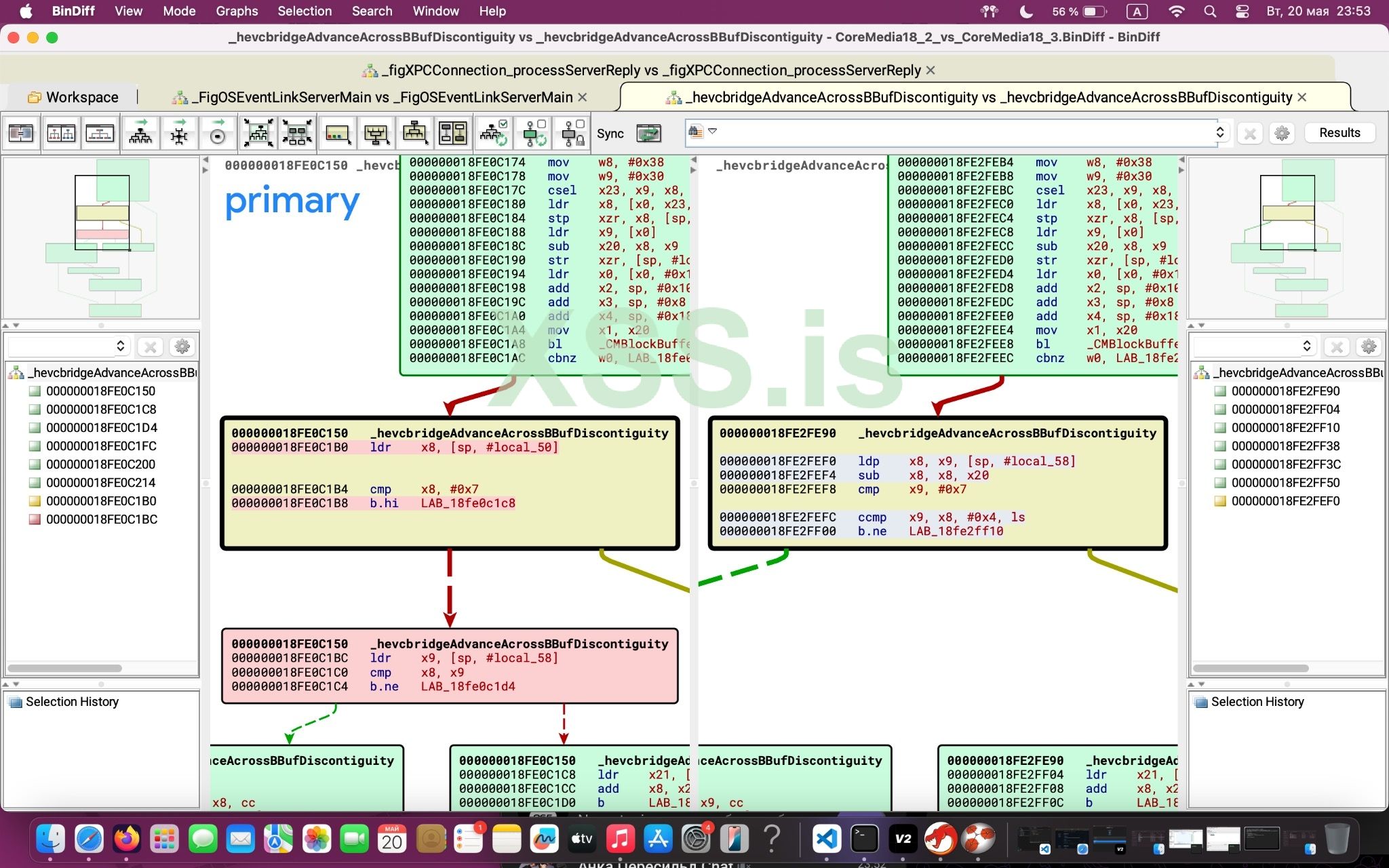This screenshot has height=868, width=1389.
Task: Toggle automatic layout with the checkmark icon
Action: 494,133
